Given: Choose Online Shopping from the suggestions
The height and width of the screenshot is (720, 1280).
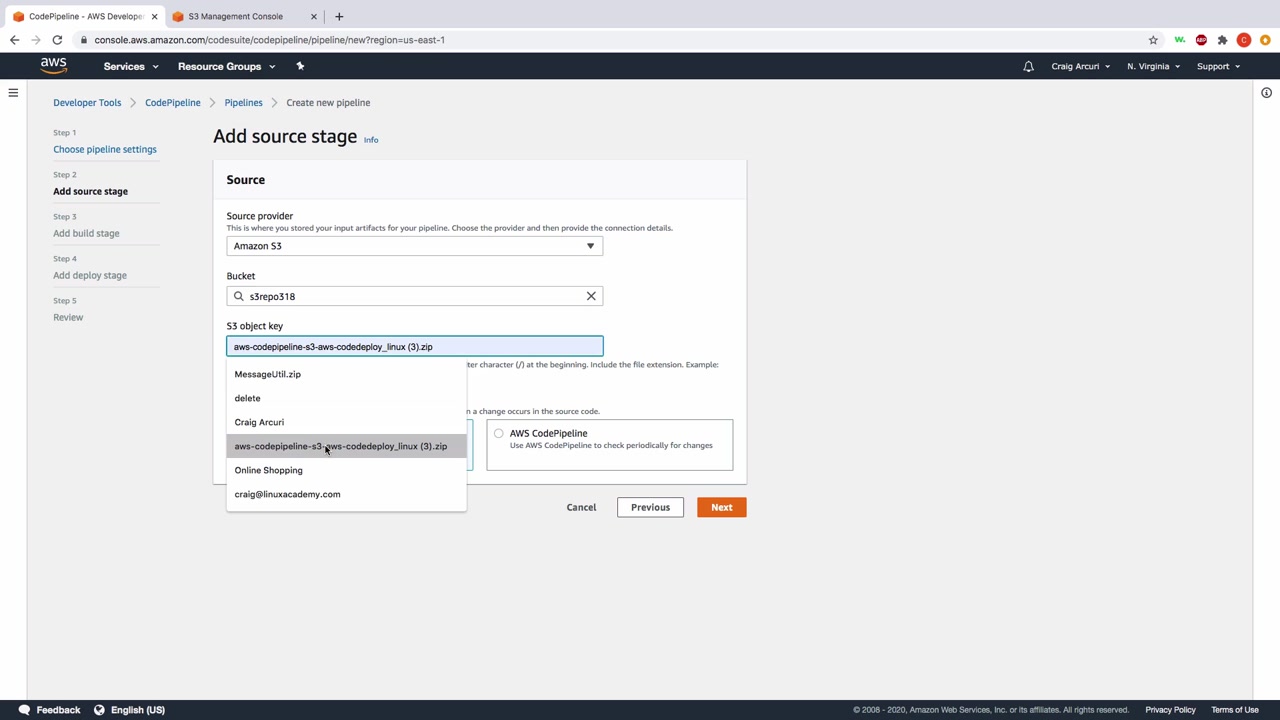Looking at the screenshot, I should (346, 470).
